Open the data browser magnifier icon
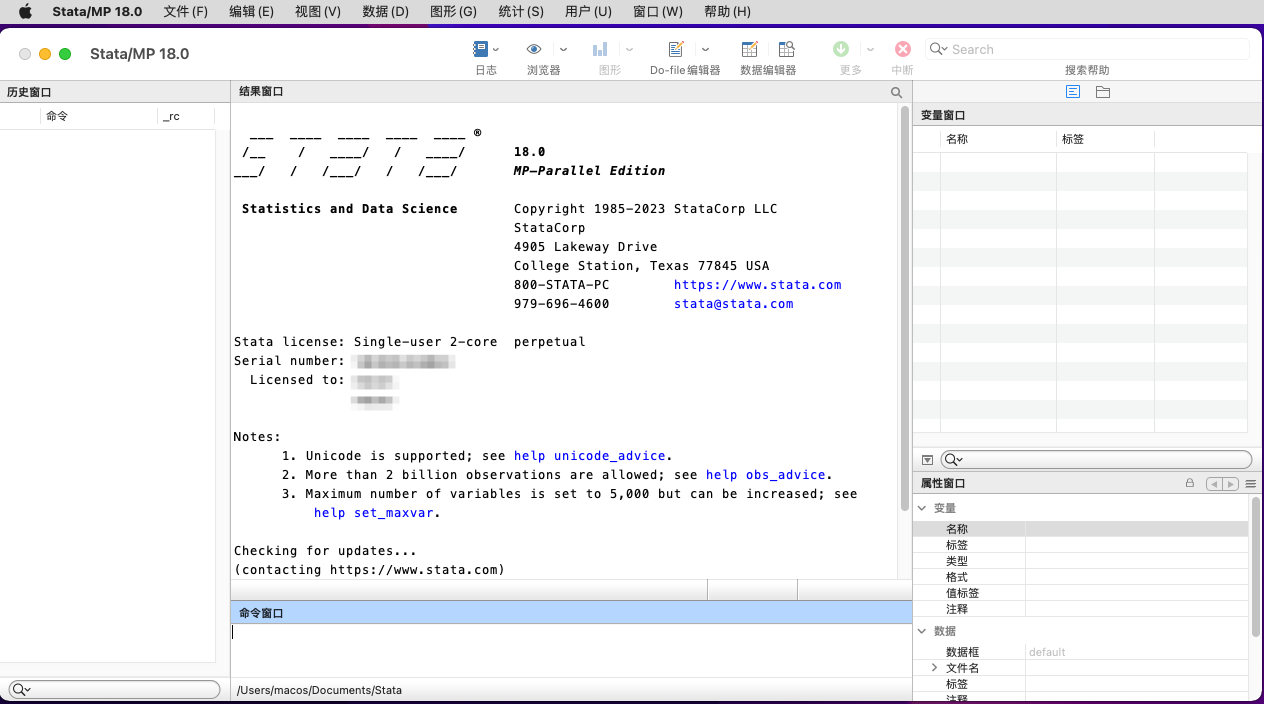 pyautogui.click(x=786, y=49)
